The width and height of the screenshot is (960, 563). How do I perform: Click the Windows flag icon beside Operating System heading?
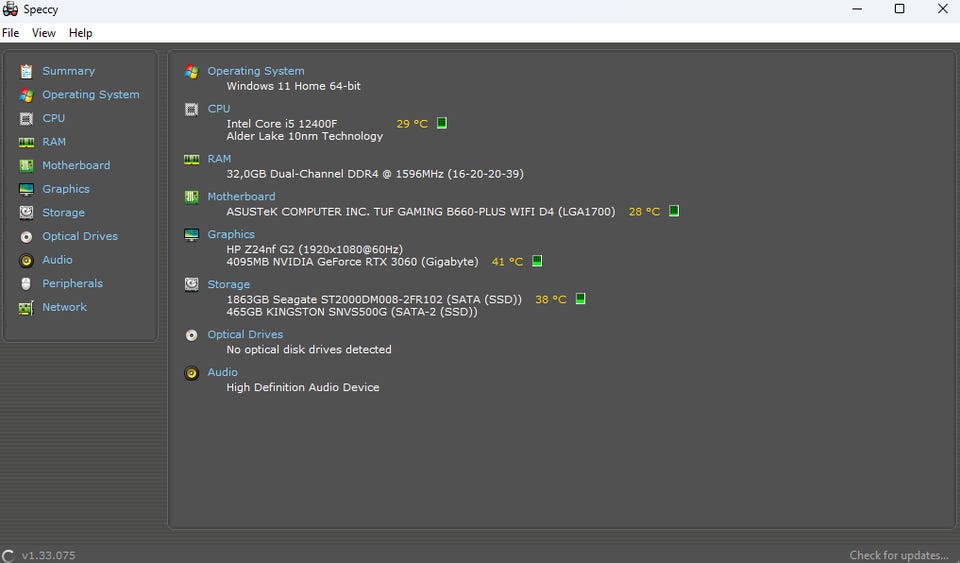click(x=192, y=72)
